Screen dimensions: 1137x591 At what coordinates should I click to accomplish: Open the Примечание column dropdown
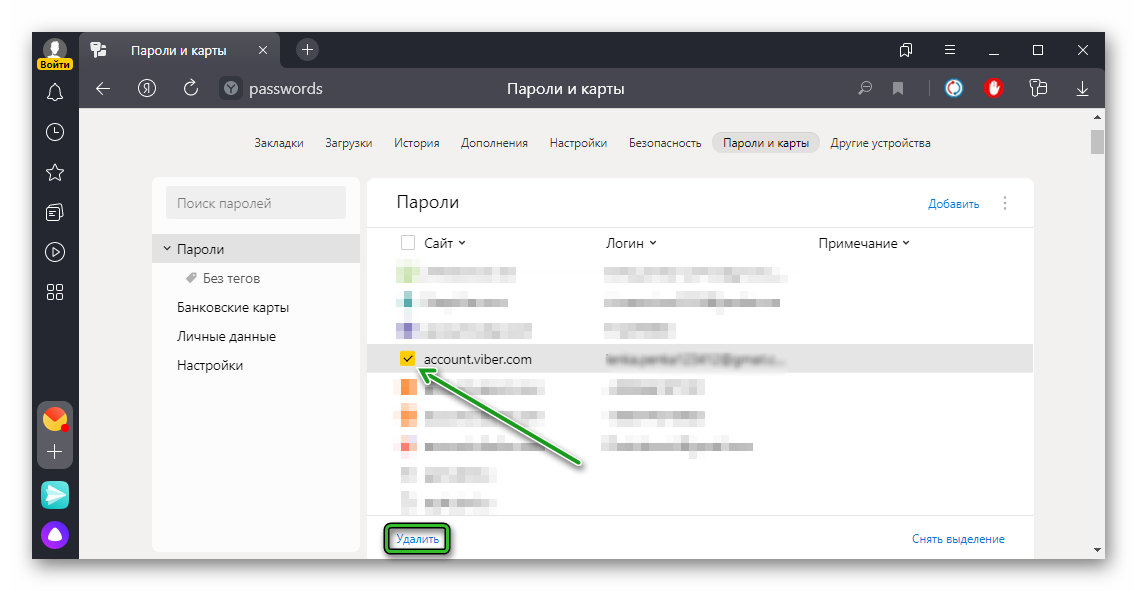click(864, 243)
